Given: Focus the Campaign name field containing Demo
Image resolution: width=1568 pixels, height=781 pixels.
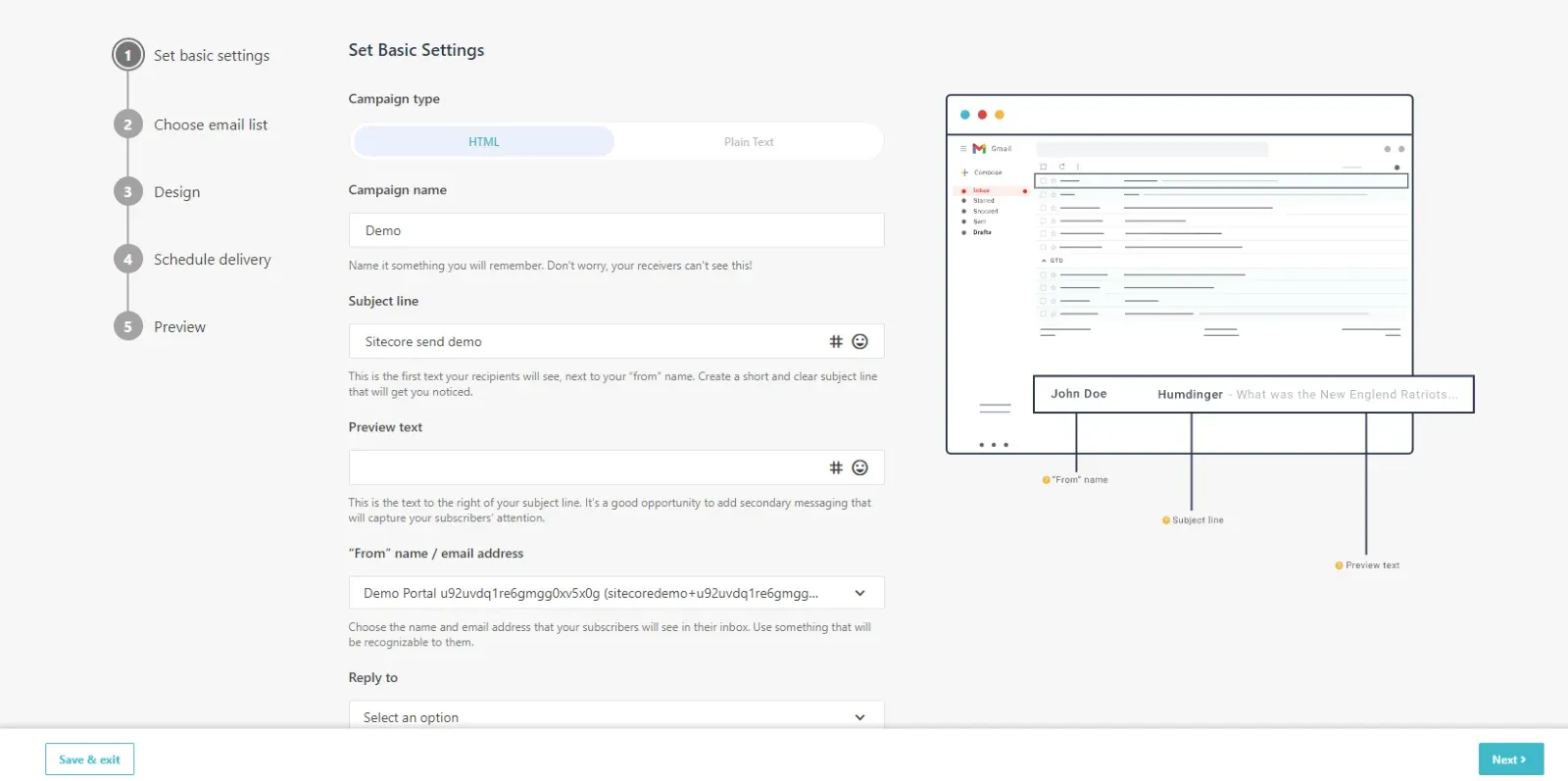Looking at the screenshot, I should click(616, 230).
